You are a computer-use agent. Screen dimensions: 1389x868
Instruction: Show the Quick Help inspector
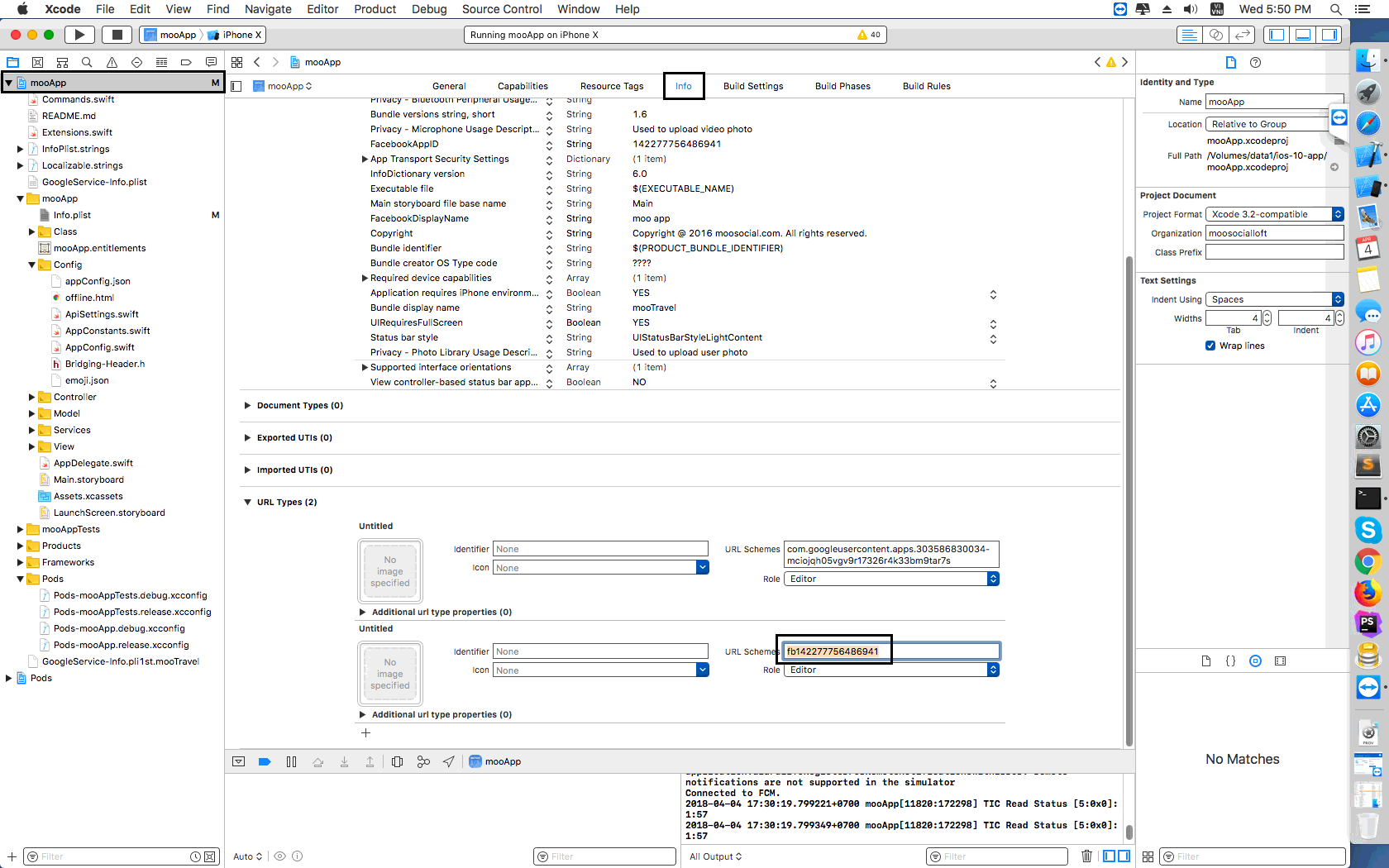(1256, 62)
